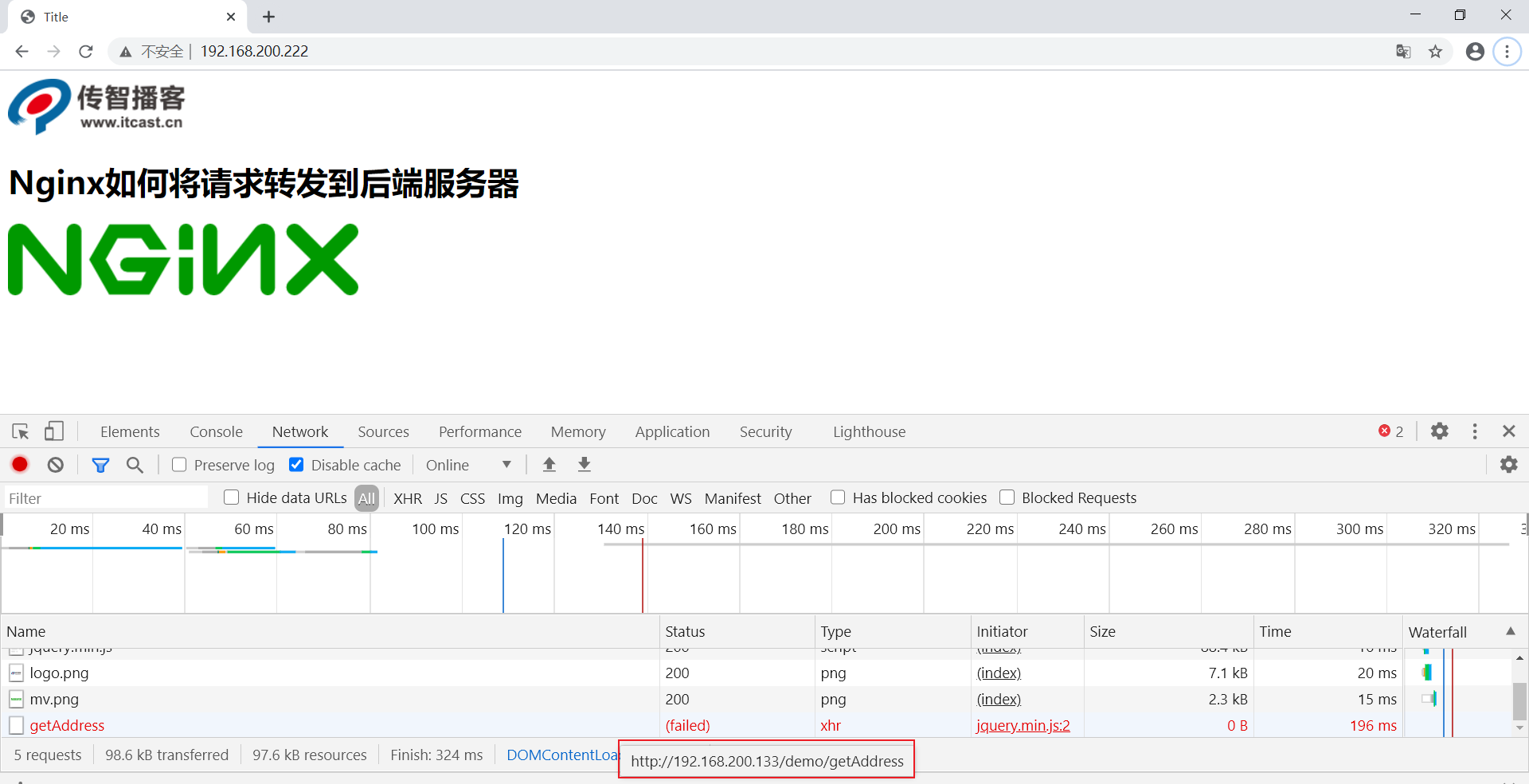Select the Network tab
Screen dimensions: 1529x784
click(300, 431)
